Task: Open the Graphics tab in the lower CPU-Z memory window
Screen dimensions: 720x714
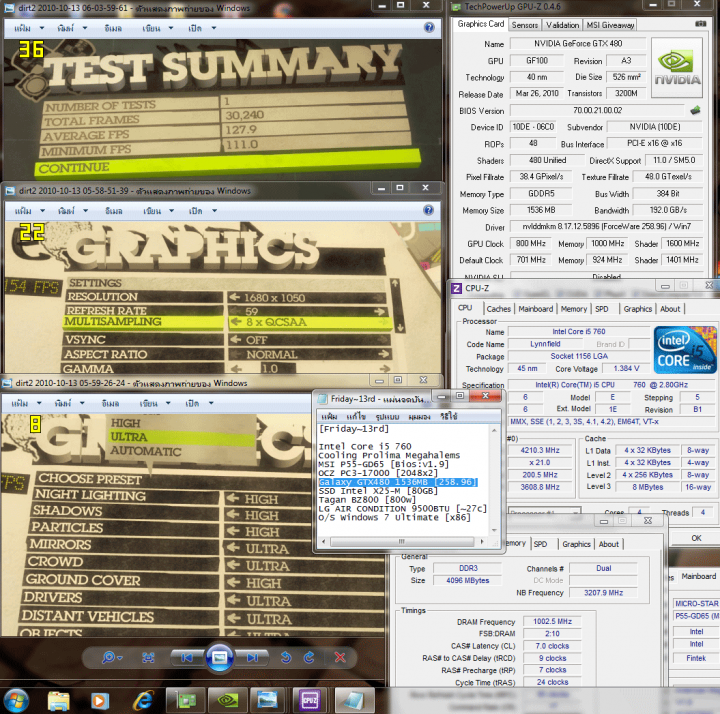Action: [576, 544]
